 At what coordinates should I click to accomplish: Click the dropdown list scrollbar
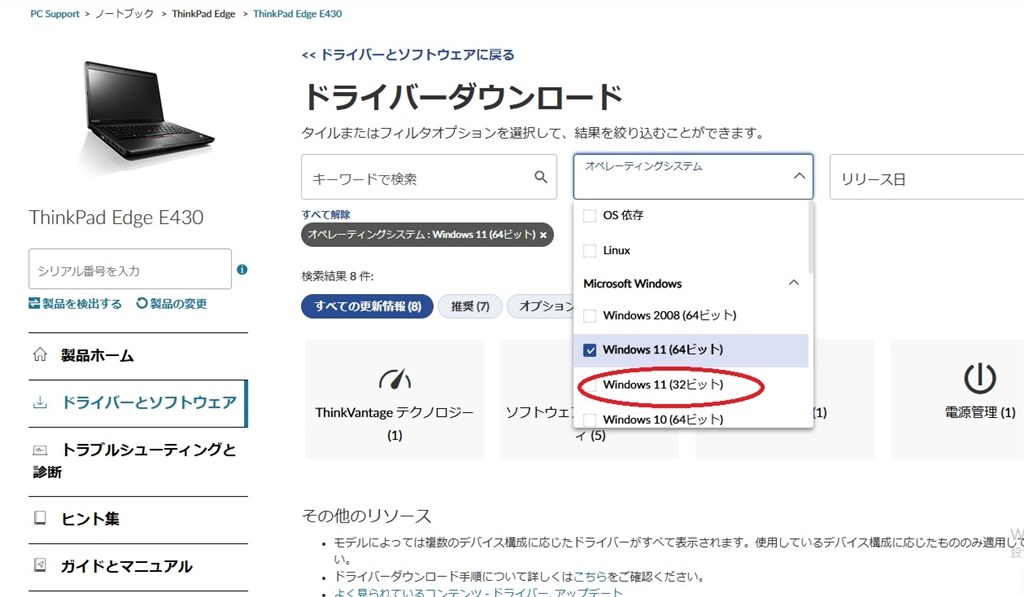[810, 238]
